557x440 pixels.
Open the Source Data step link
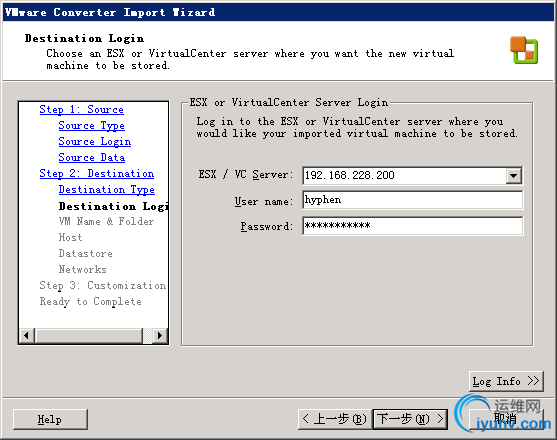(x=92, y=157)
